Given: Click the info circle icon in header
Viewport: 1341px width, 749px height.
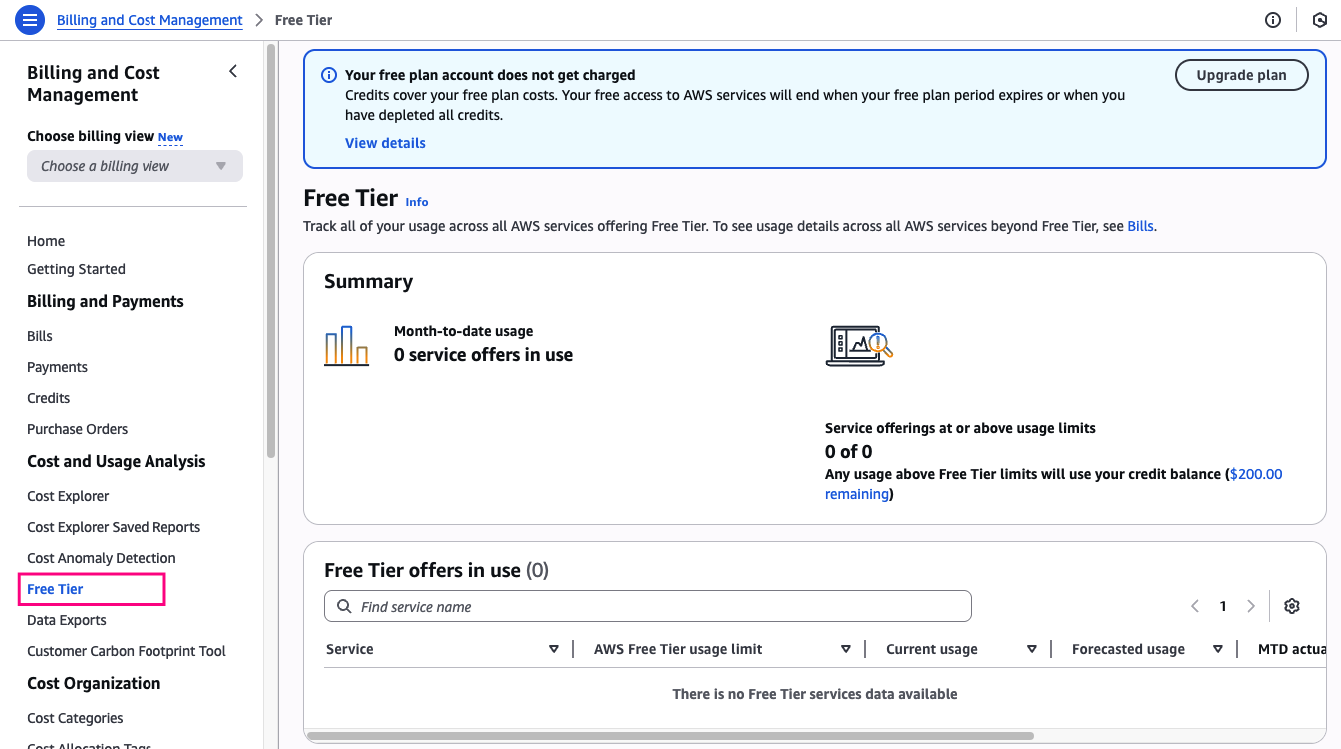Looking at the screenshot, I should pyautogui.click(x=1273, y=20).
